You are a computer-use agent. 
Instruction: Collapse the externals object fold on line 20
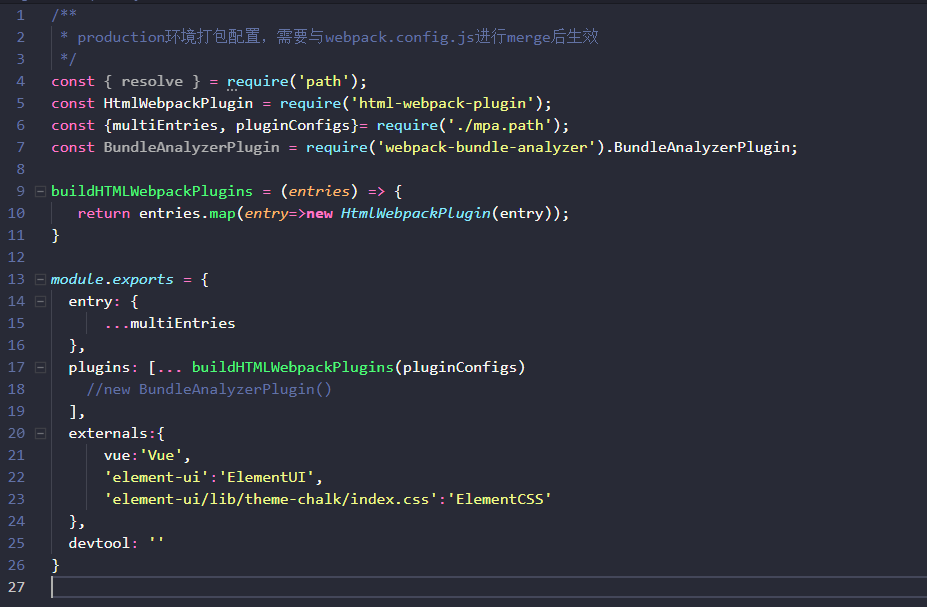point(40,434)
